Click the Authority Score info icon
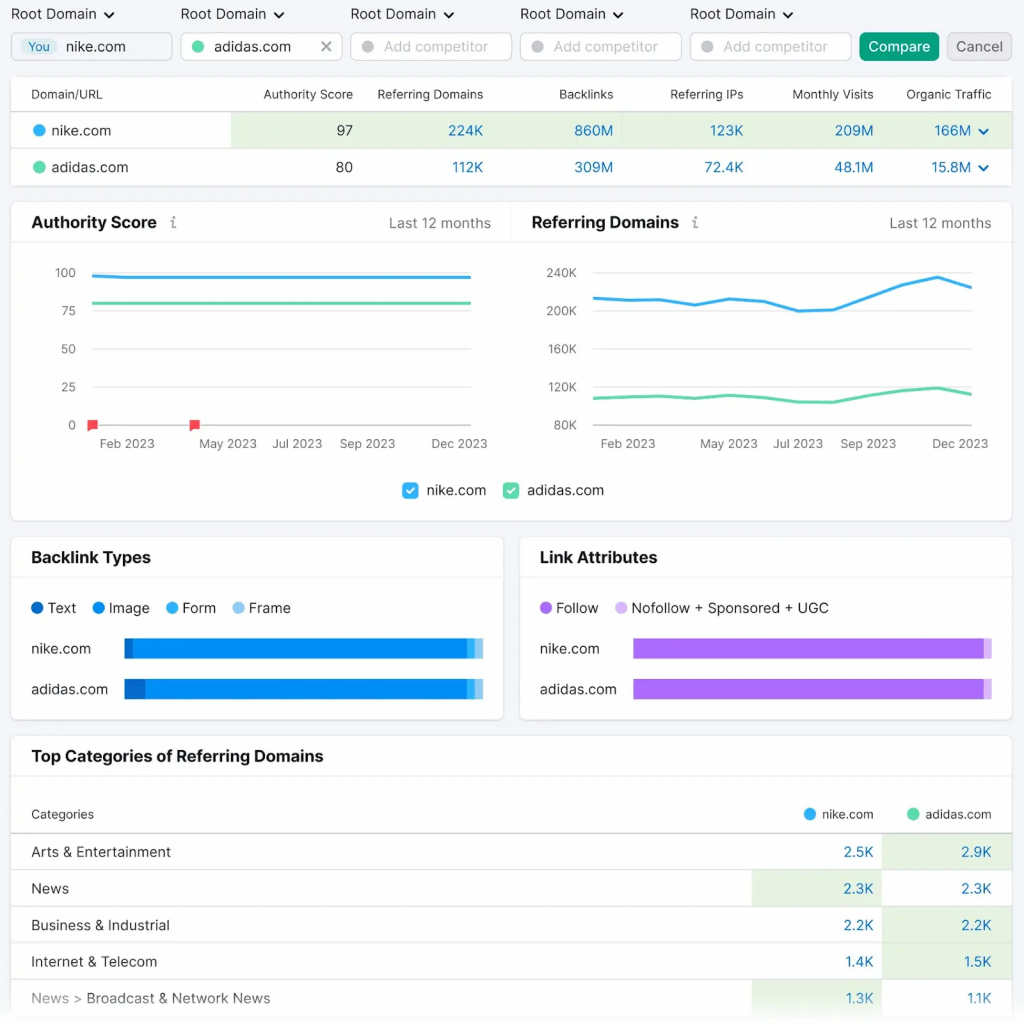Viewport: 1024px width, 1024px height. [x=173, y=223]
